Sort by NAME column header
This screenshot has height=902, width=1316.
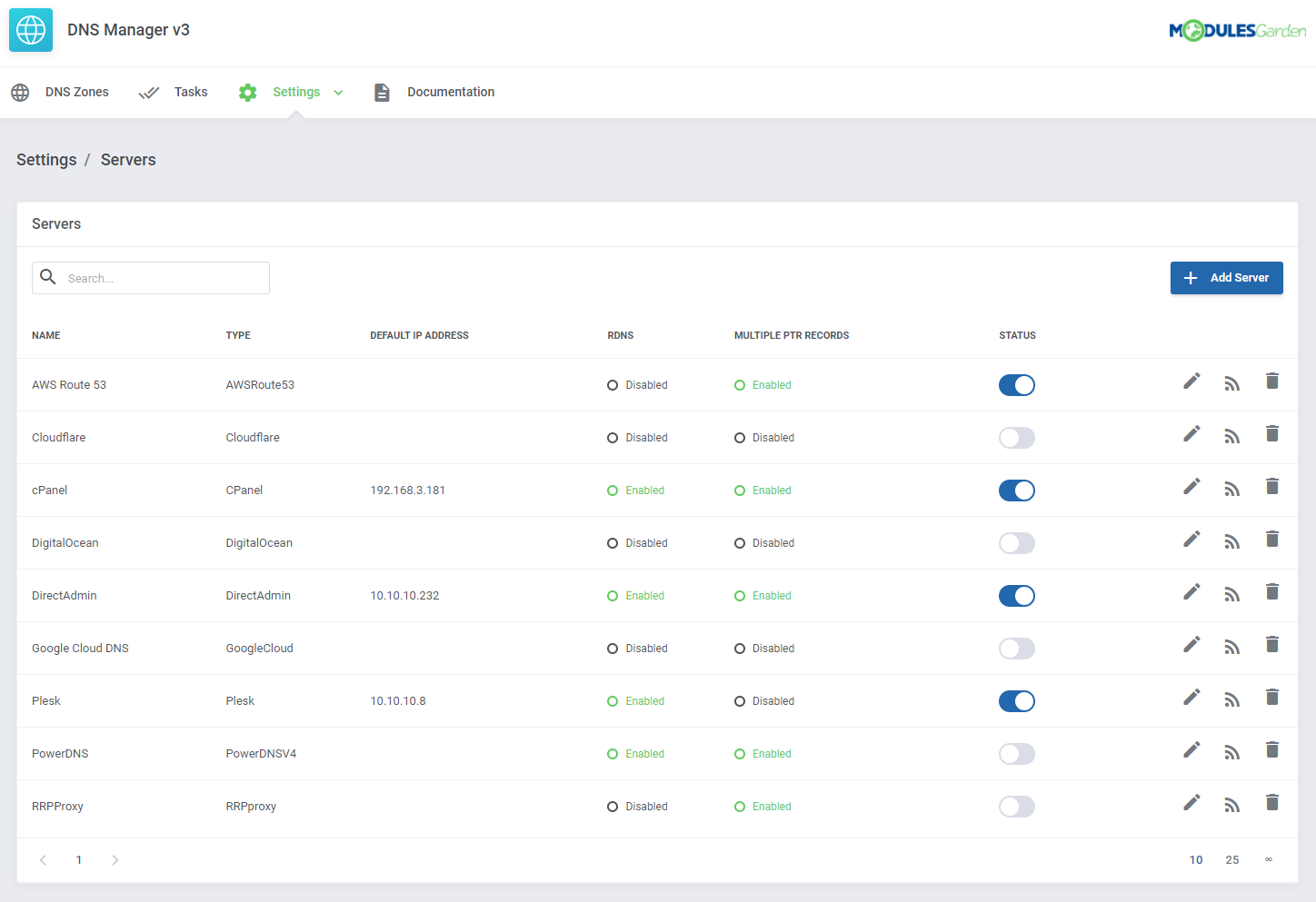46,336
